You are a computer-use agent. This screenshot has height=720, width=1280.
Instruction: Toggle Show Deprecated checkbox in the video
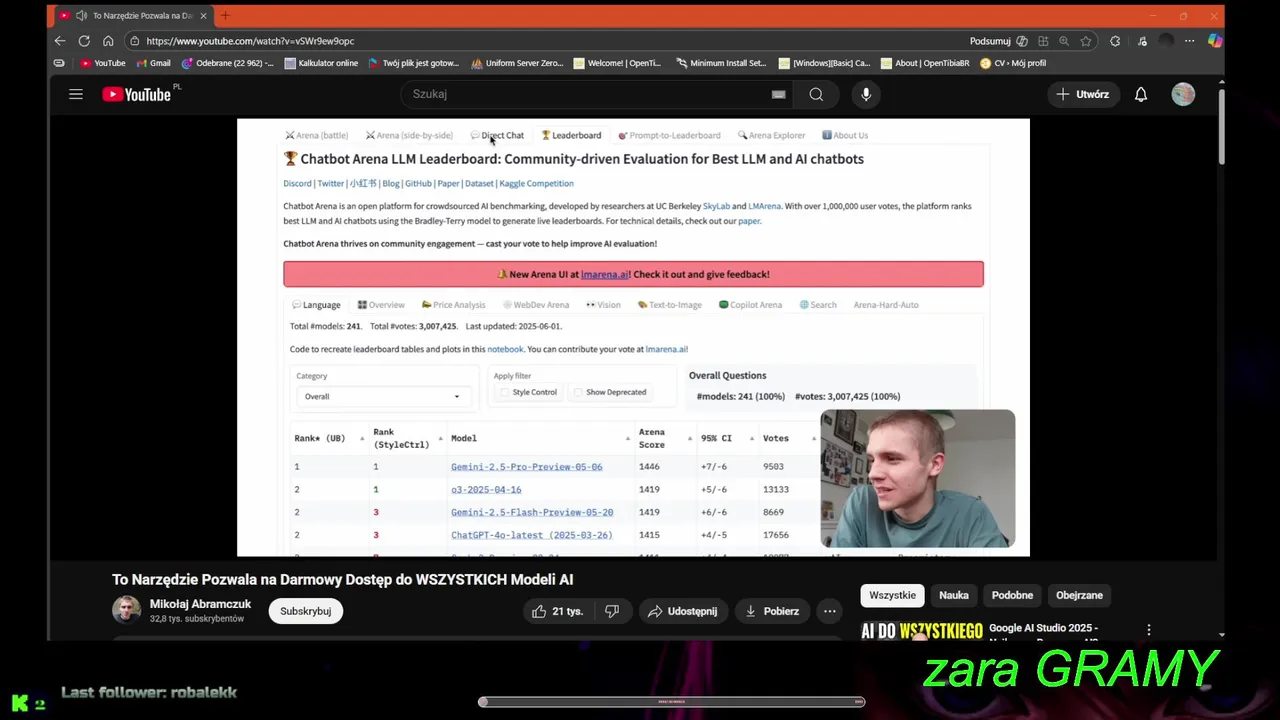[x=577, y=392]
